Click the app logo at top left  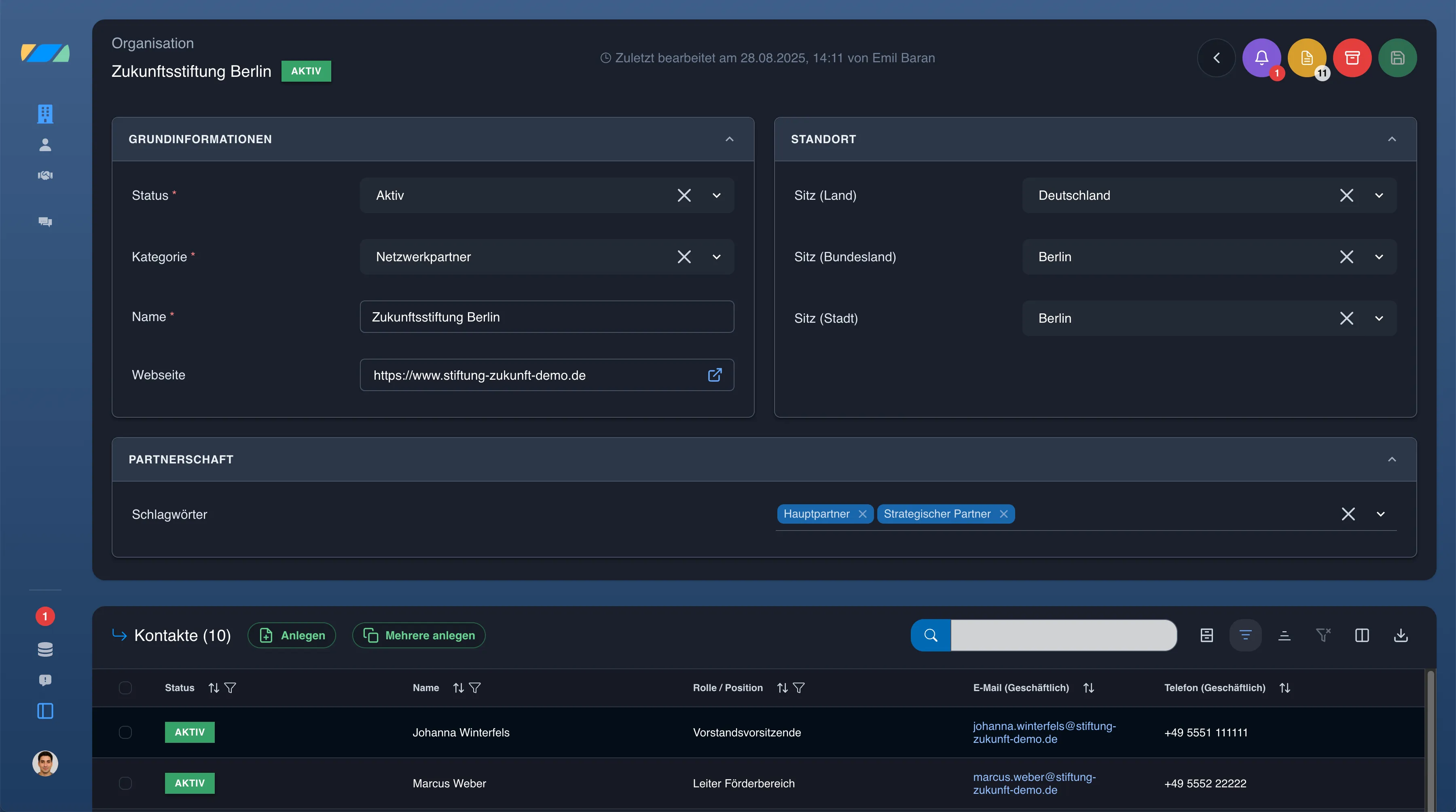(45, 53)
